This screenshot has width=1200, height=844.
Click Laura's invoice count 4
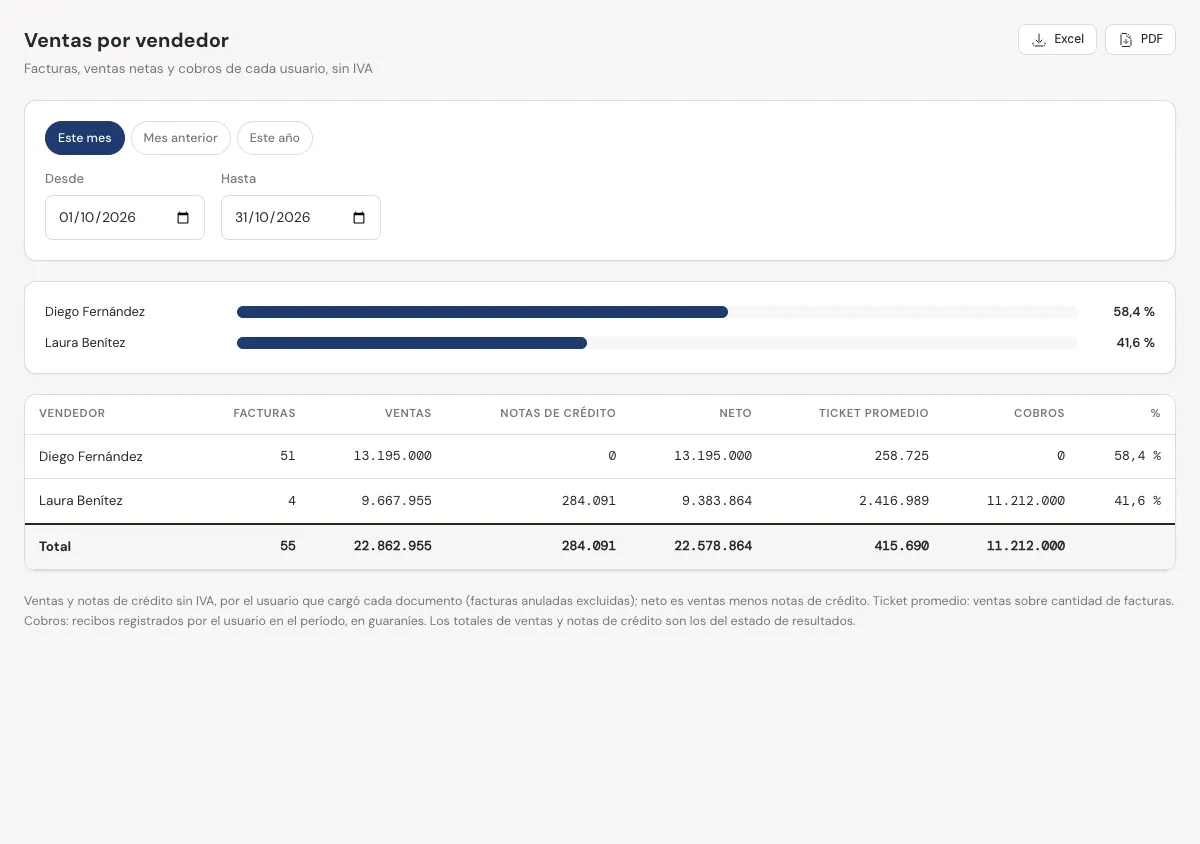[x=292, y=501]
